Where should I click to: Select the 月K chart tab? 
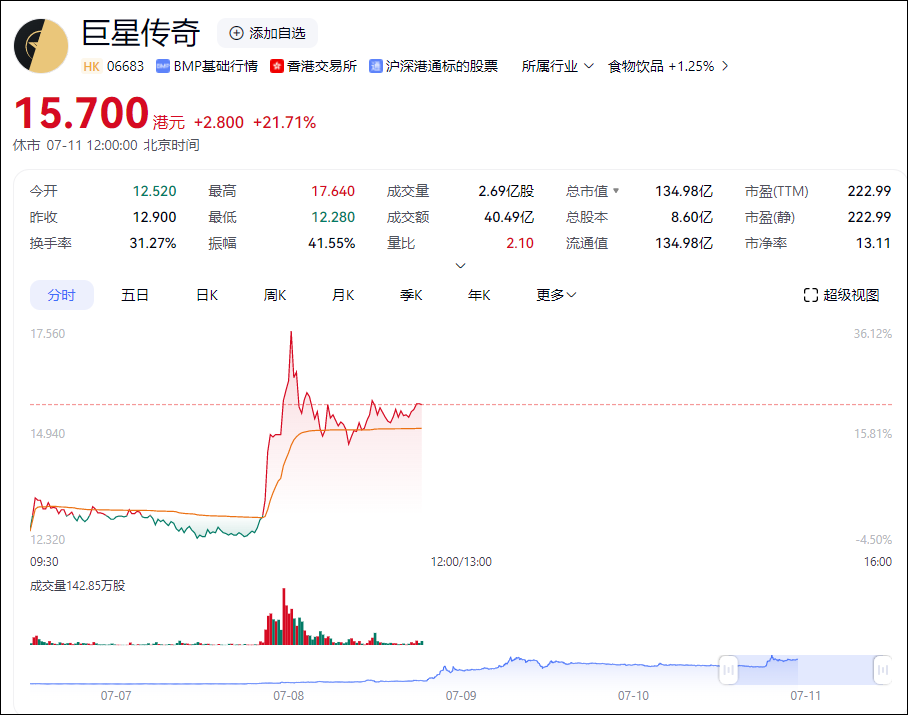pos(343,295)
